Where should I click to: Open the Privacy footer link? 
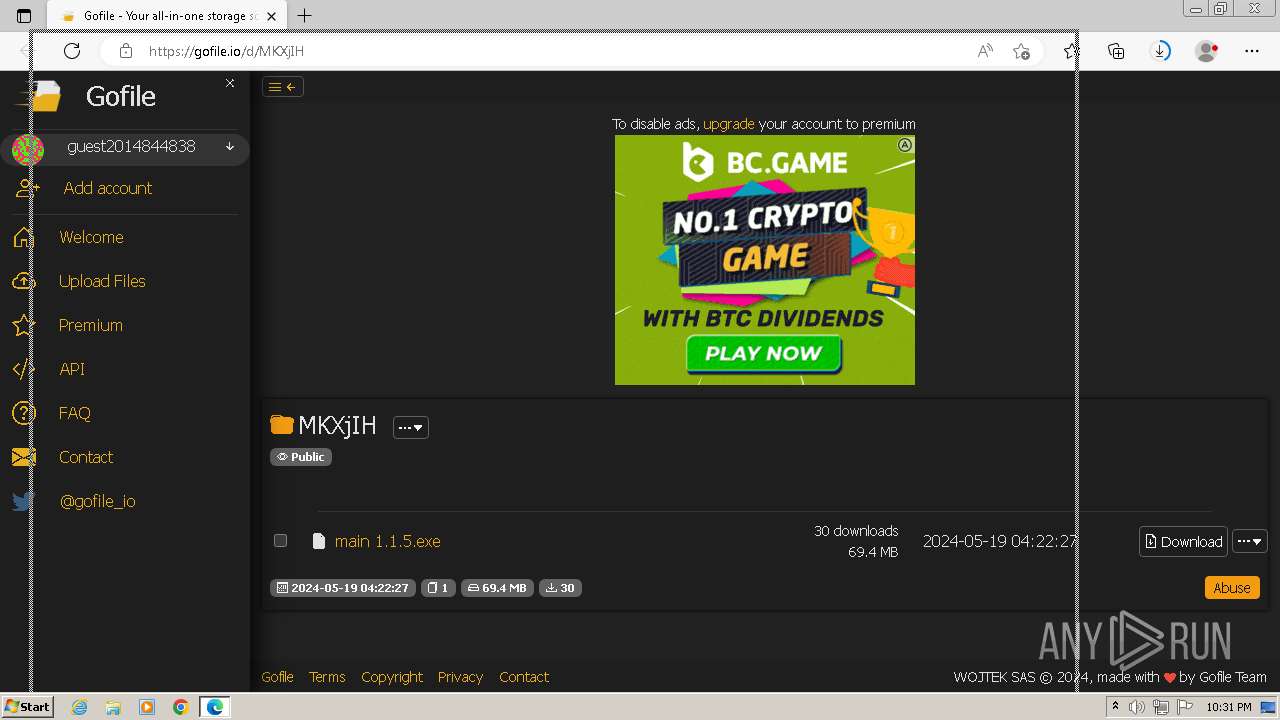pos(460,677)
